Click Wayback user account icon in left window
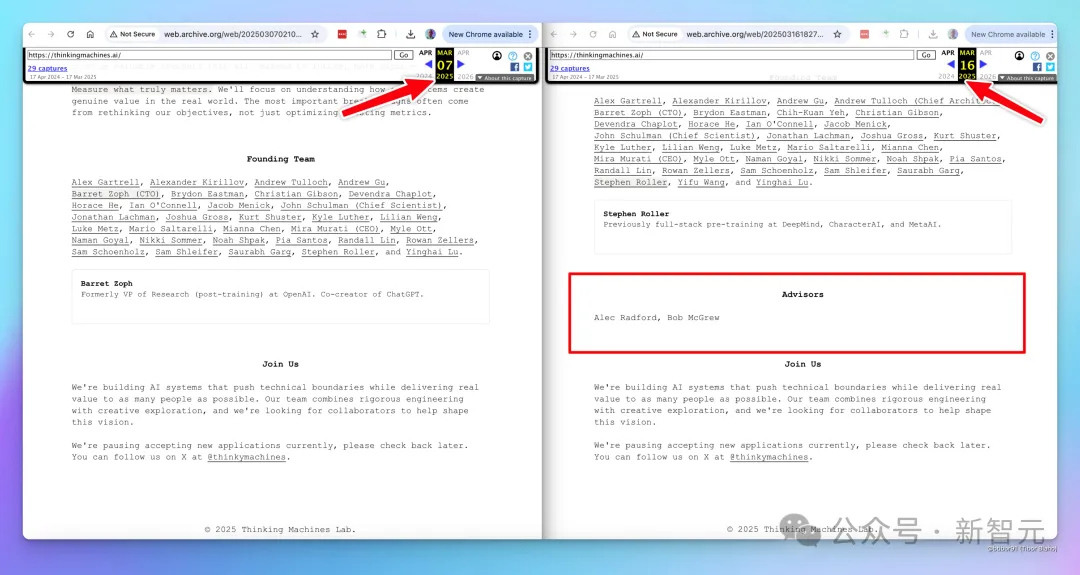 pos(497,56)
